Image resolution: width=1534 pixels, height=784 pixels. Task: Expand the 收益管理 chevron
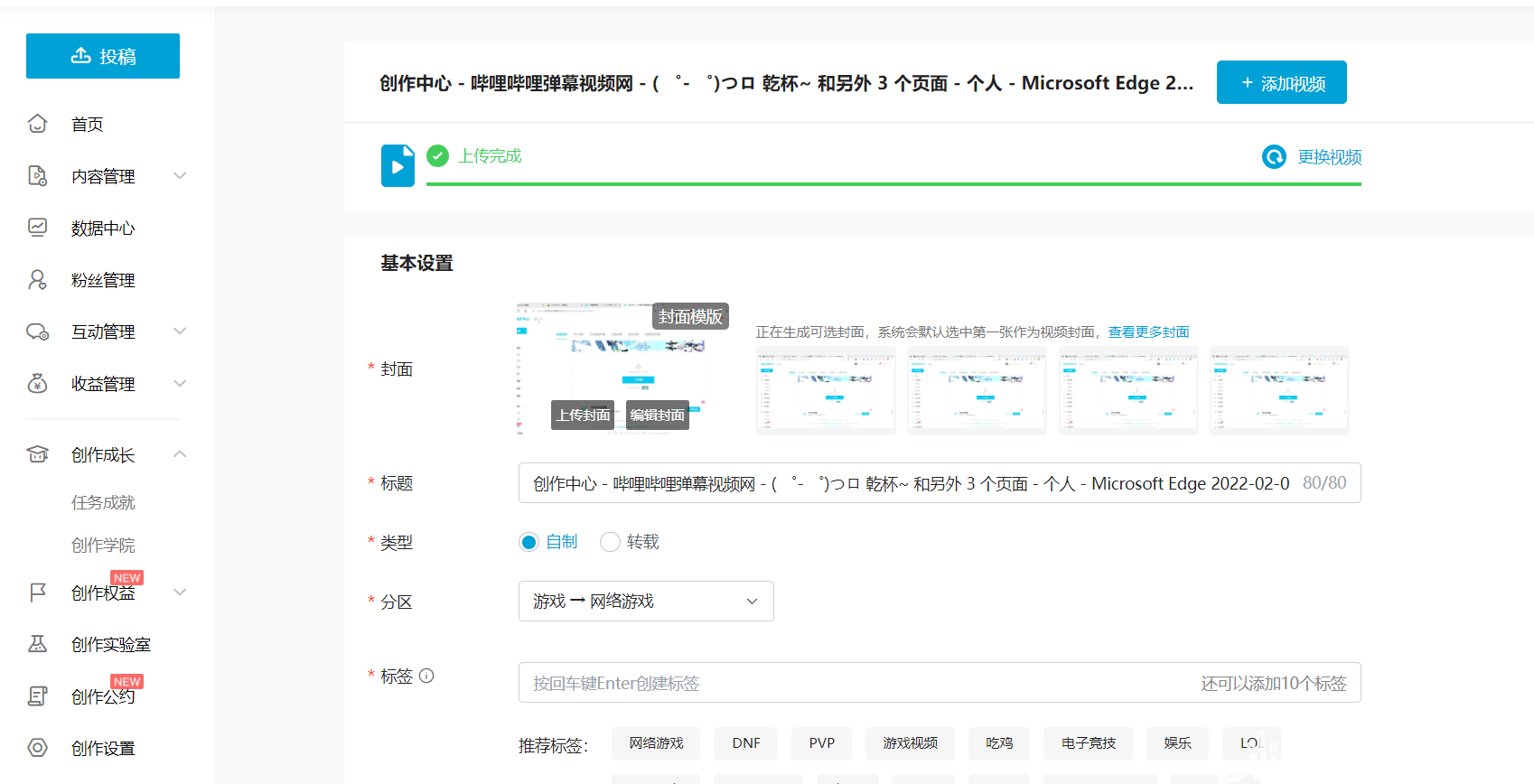pyautogui.click(x=180, y=383)
